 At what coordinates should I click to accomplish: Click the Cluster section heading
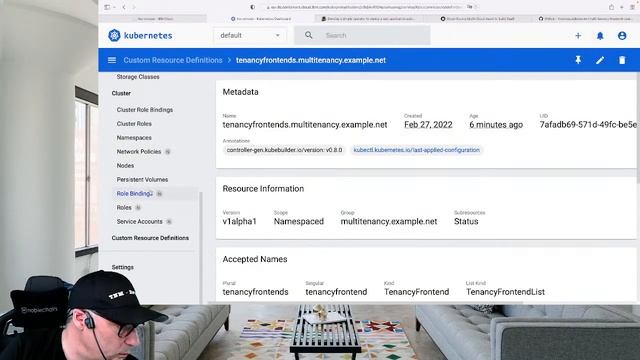121,93
